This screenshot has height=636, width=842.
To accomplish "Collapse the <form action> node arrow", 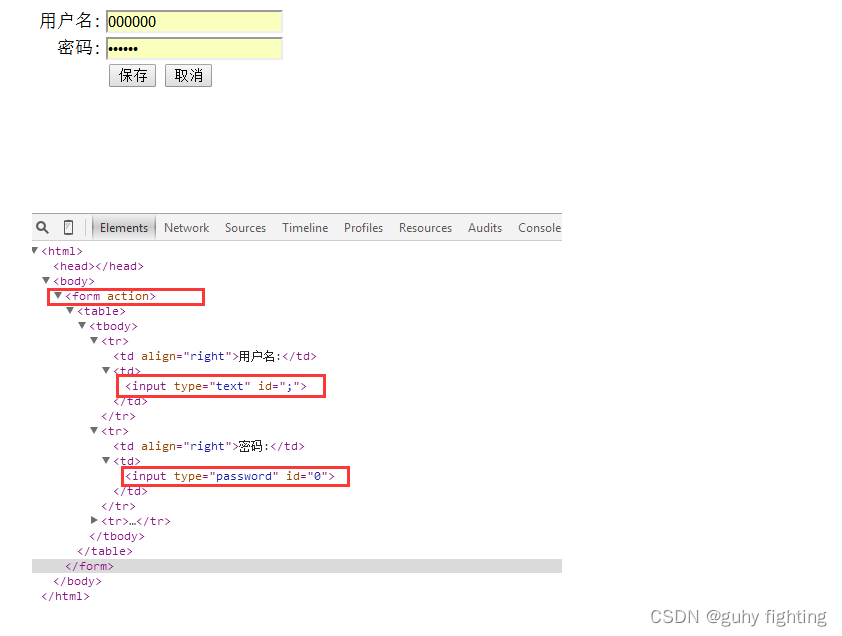I will click(58, 295).
